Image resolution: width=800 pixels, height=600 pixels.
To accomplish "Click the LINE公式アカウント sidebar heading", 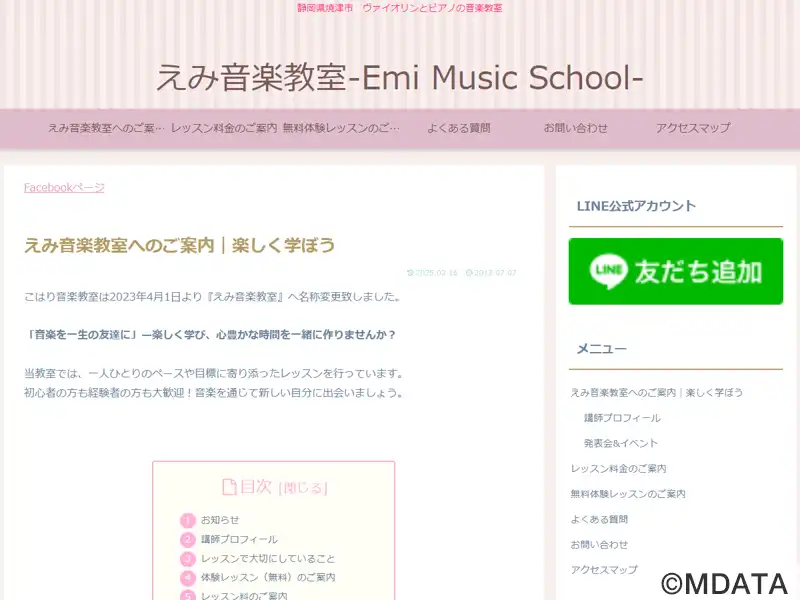I will [636, 206].
